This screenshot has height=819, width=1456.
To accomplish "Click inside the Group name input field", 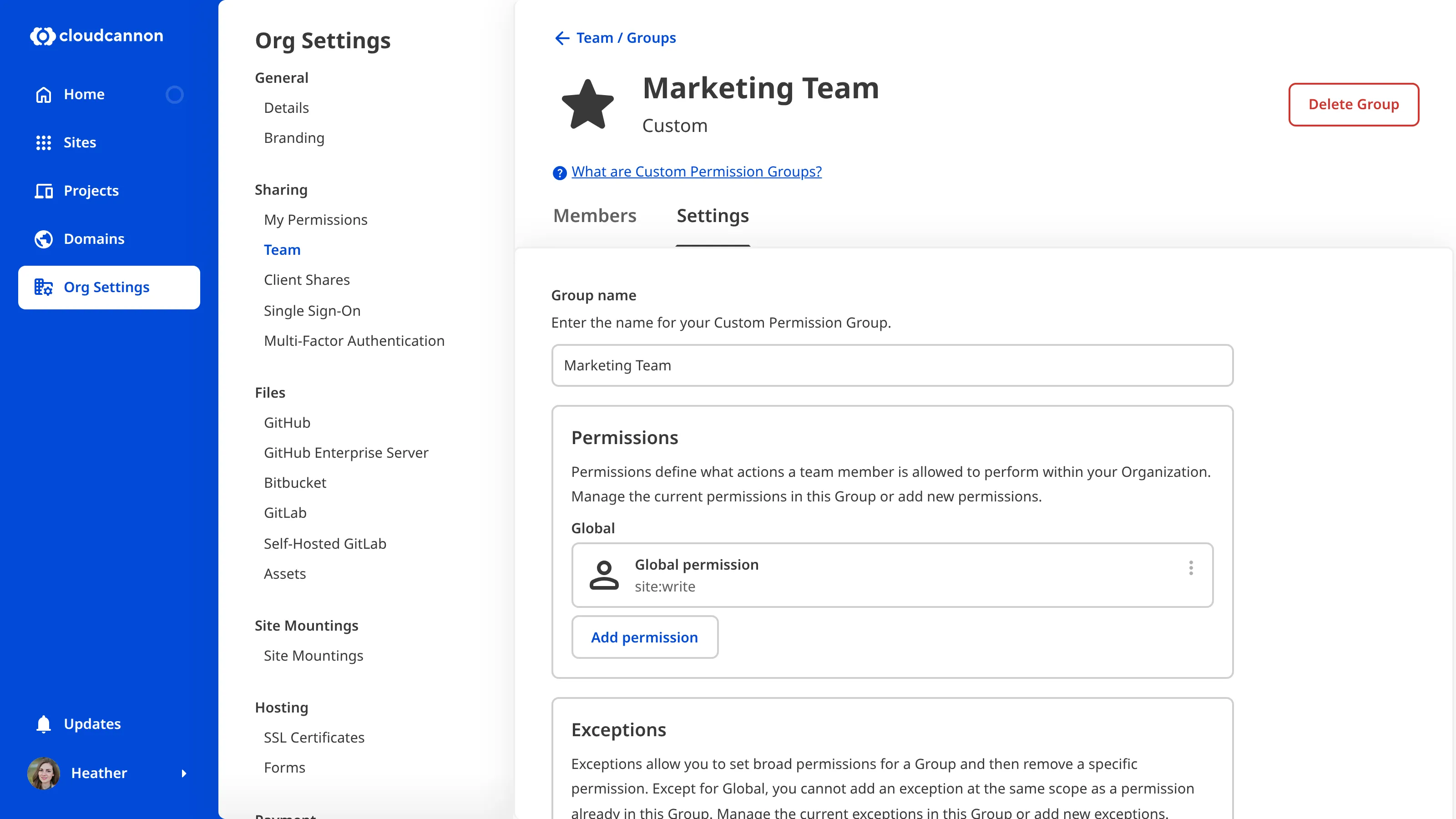I will point(892,365).
